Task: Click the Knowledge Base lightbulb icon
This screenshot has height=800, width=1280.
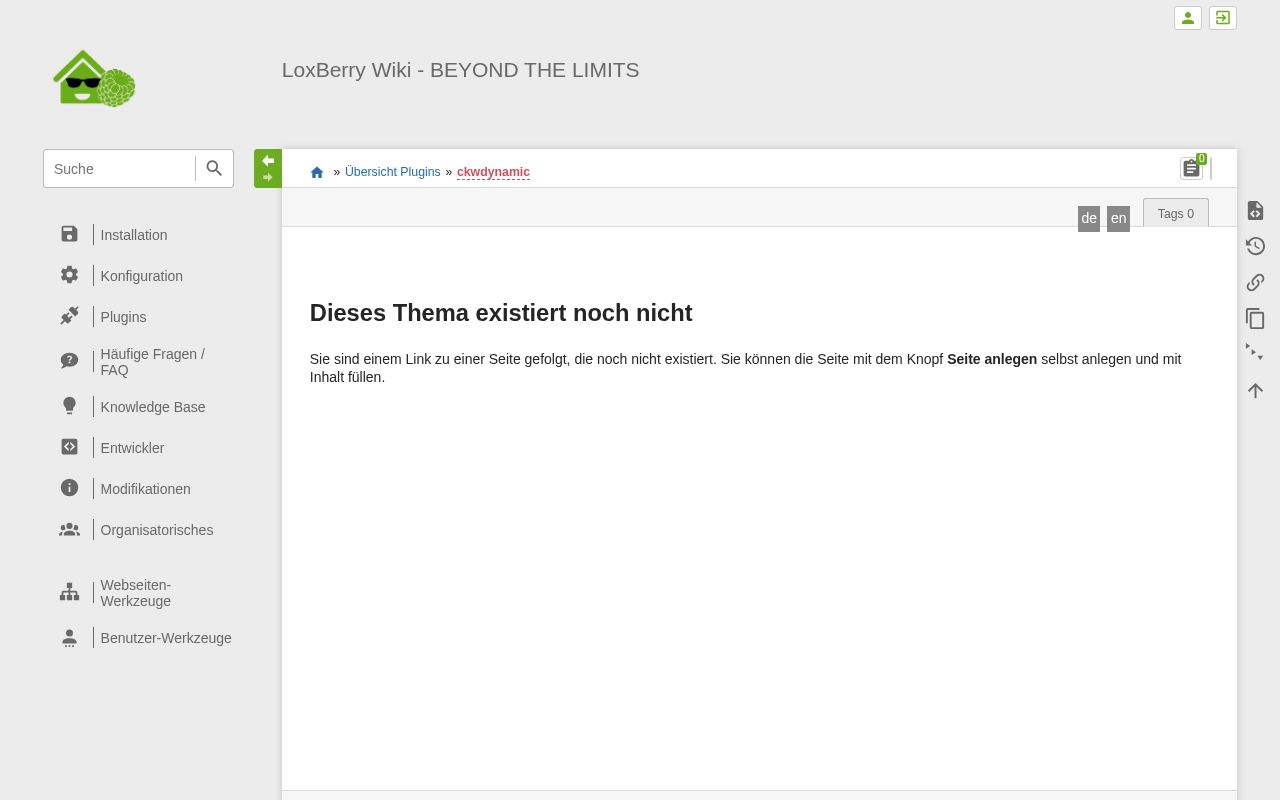Action: [69, 406]
